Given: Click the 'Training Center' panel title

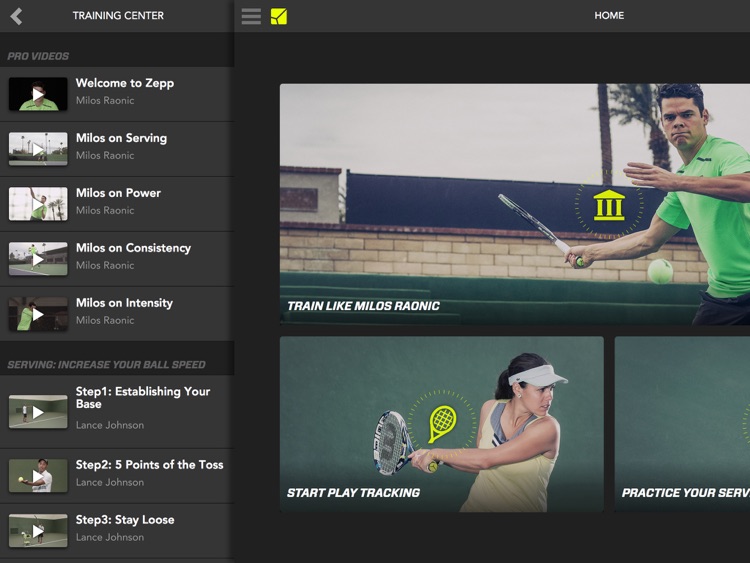Looking at the screenshot, I should click(x=118, y=16).
